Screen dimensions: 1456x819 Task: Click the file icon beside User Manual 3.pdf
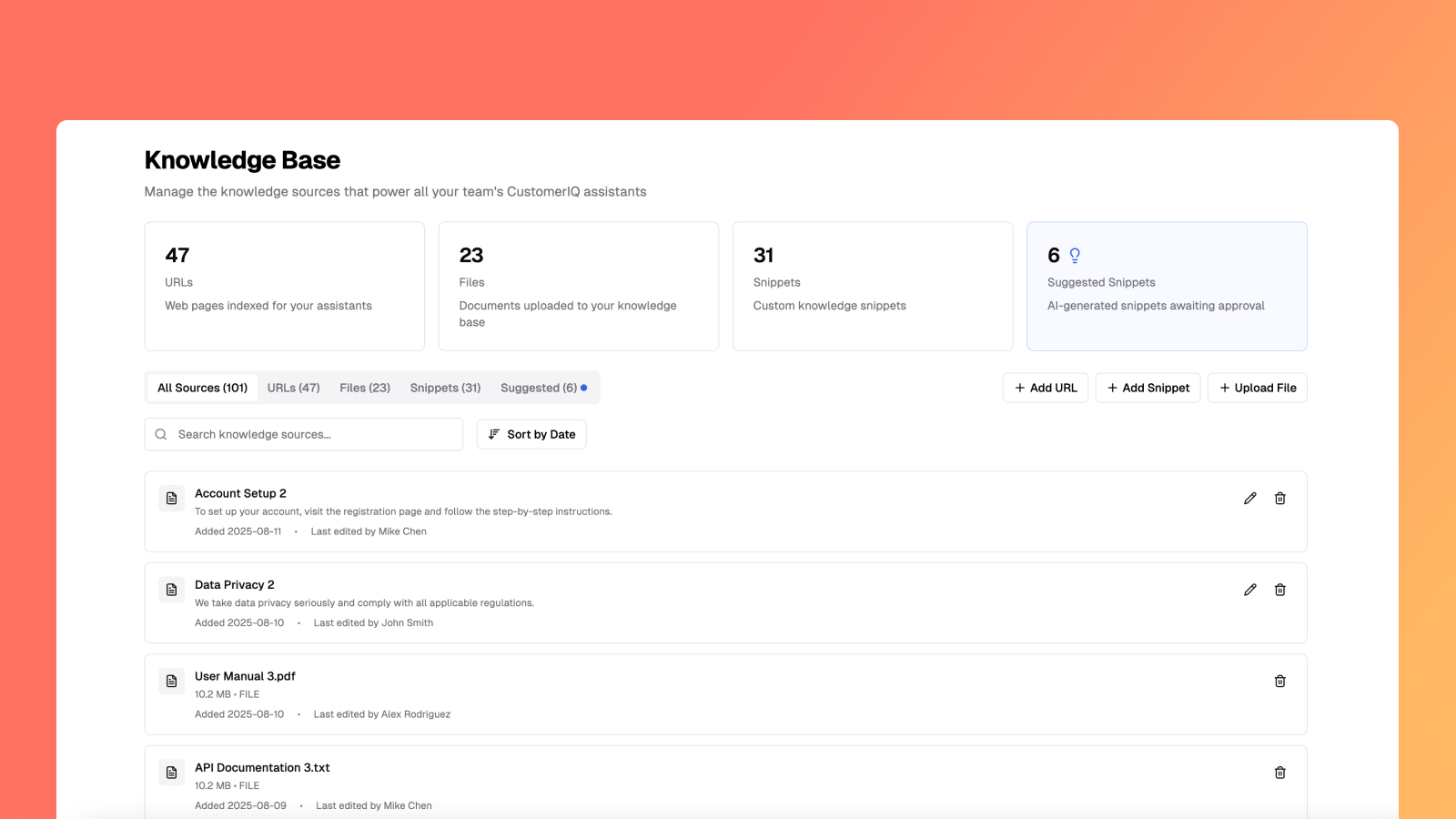[x=171, y=682]
